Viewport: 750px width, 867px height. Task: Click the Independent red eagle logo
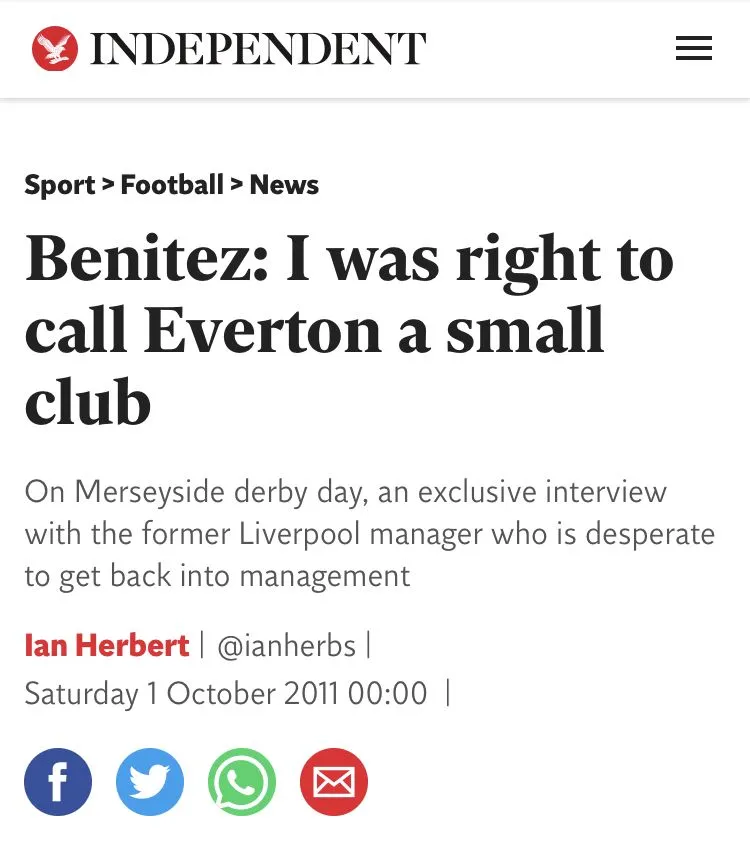[x=54, y=49]
